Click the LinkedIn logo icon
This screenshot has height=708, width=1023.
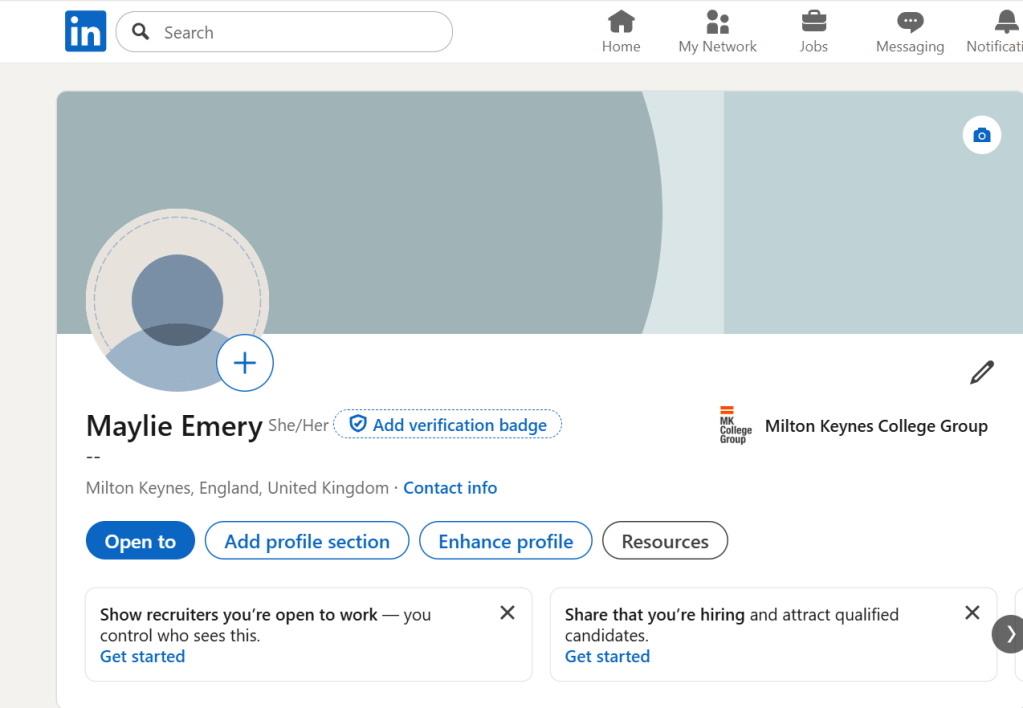[85, 32]
